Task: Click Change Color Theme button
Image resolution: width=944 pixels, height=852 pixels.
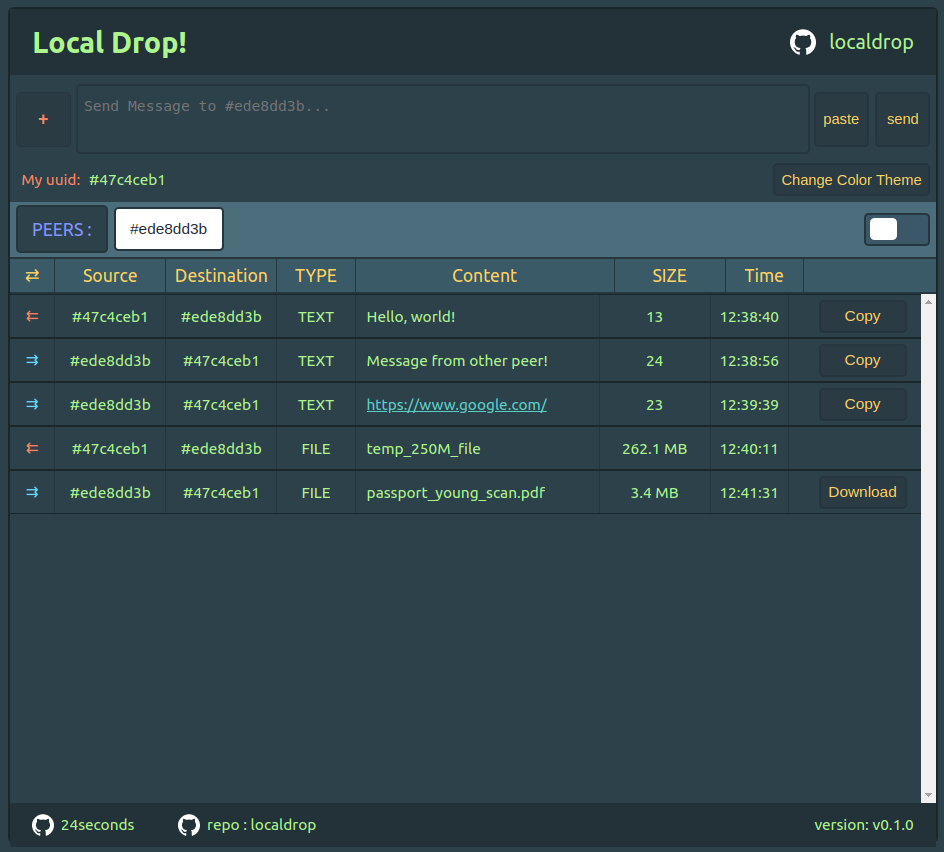Action: pyautogui.click(x=851, y=180)
